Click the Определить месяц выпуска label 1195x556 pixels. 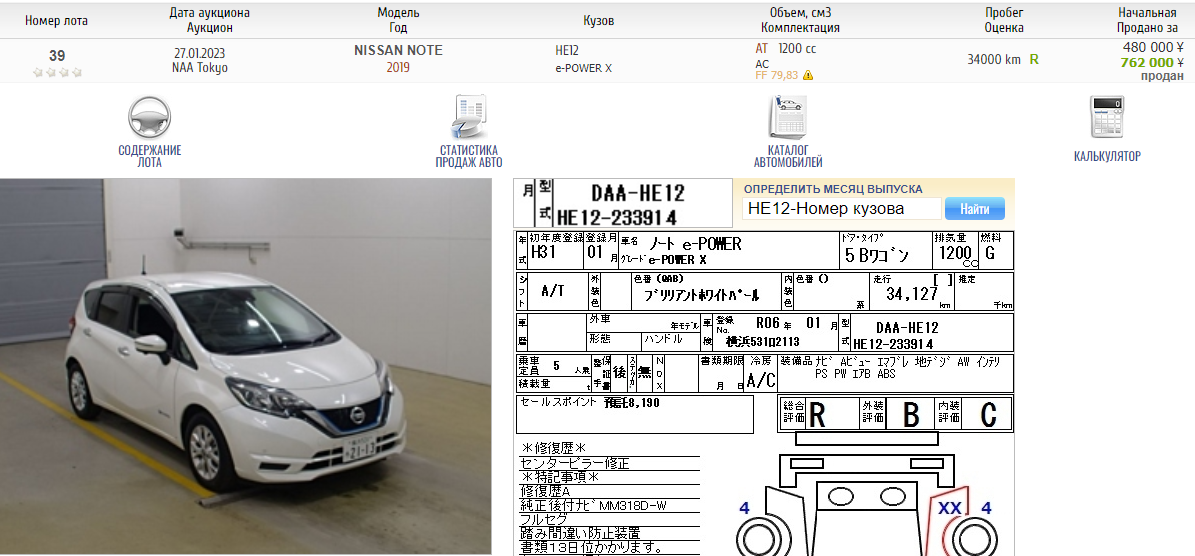[833, 189]
